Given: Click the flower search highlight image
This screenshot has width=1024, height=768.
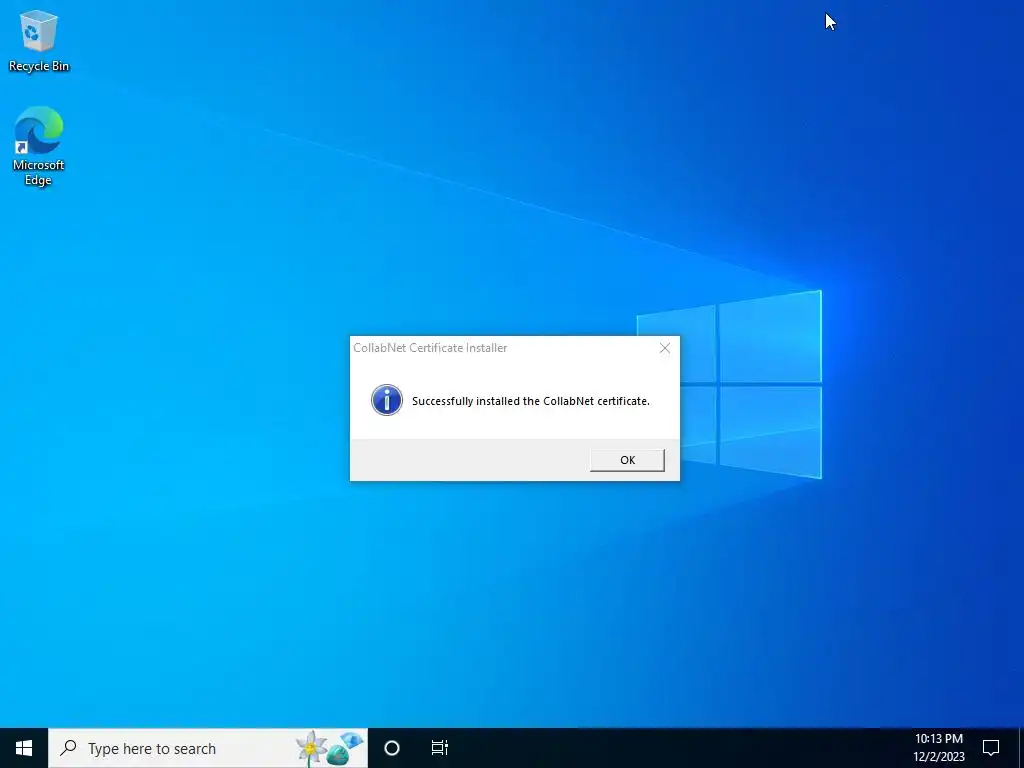Looking at the screenshot, I should 329,748.
